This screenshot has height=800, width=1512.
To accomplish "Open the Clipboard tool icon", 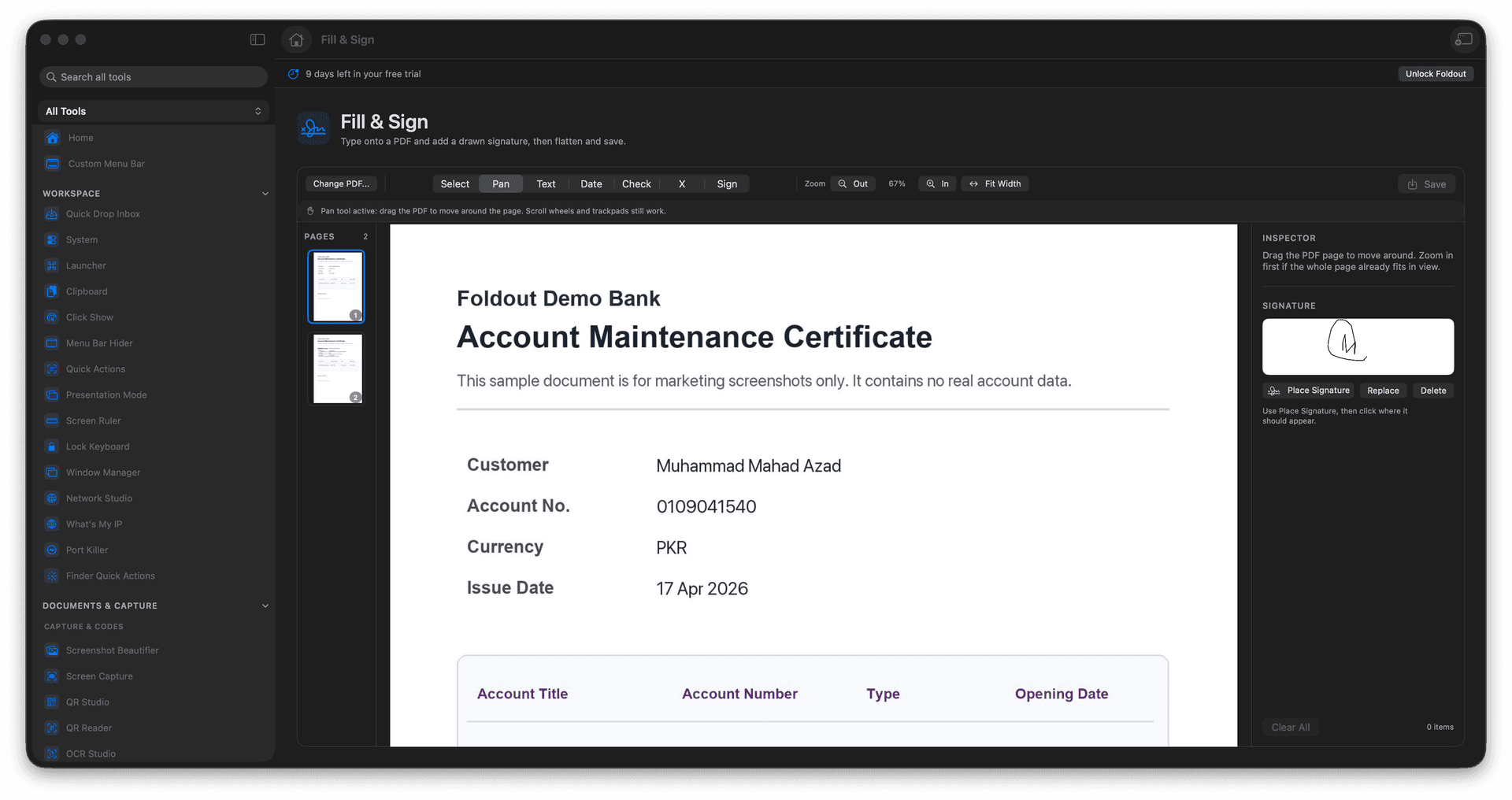I will [x=51, y=291].
